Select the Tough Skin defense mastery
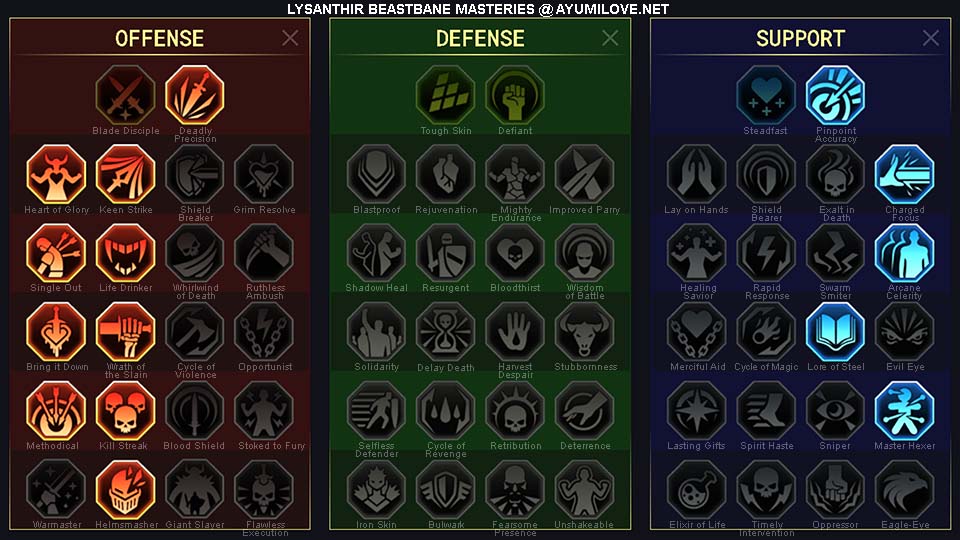 445,96
